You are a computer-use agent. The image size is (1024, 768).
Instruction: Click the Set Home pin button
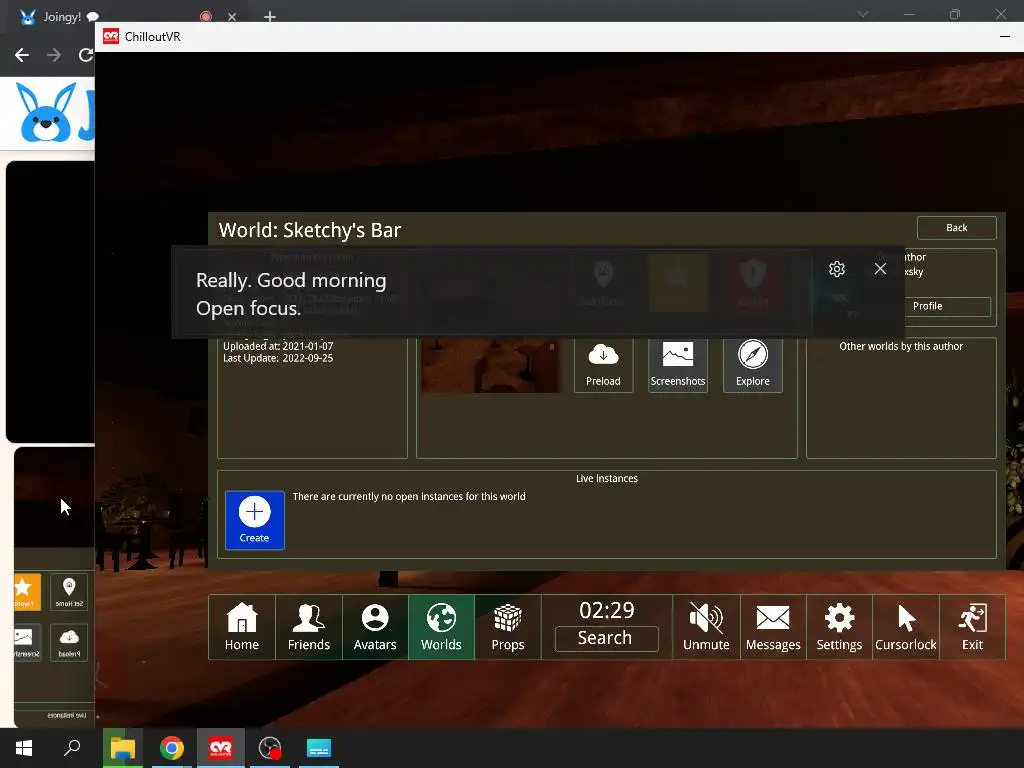[x=603, y=284]
